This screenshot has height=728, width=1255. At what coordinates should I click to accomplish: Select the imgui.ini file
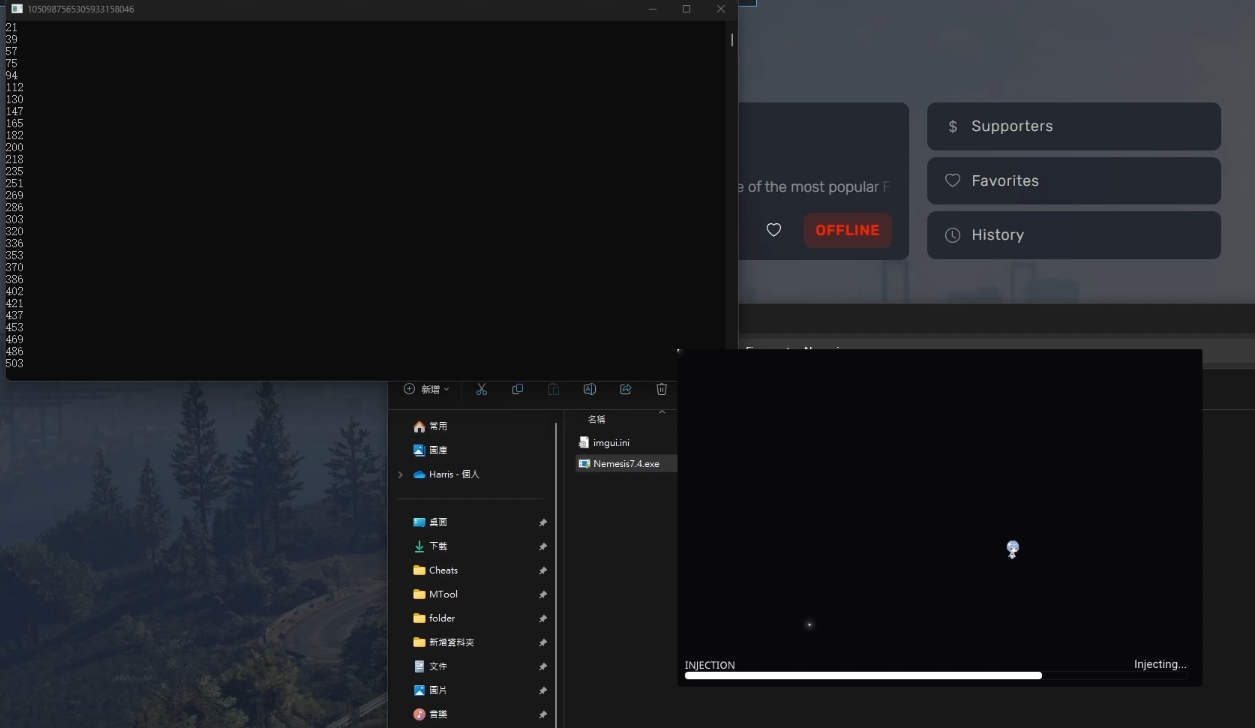[x=610, y=442]
